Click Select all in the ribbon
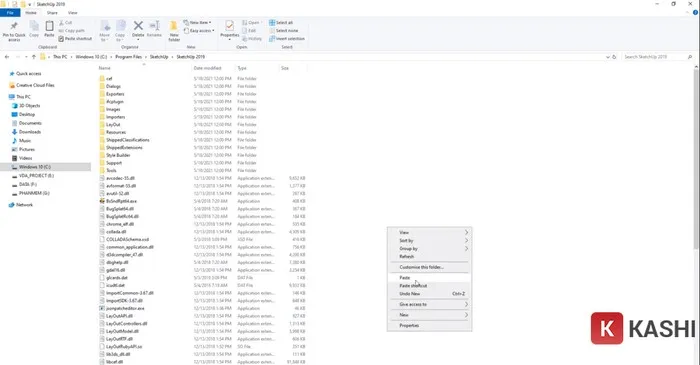This screenshot has height=365, width=700. [281, 22]
